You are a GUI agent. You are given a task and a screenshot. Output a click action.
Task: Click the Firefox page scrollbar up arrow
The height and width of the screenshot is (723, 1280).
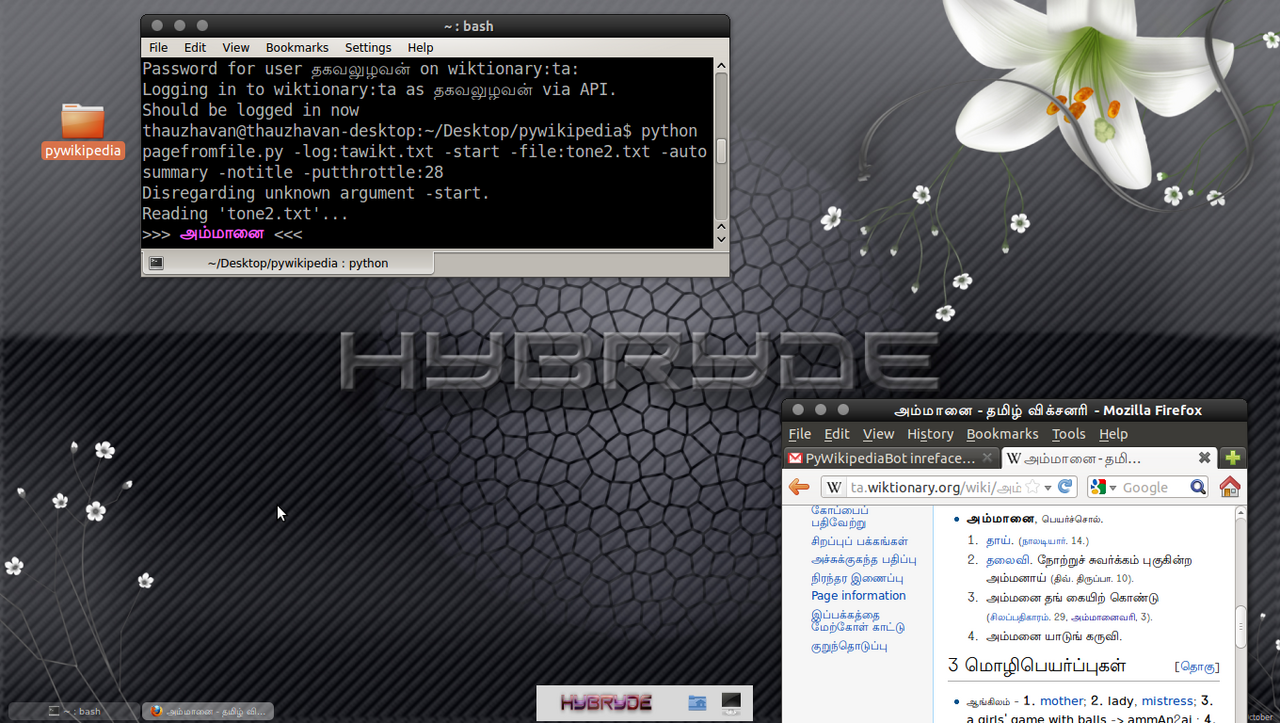coord(1241,512)
